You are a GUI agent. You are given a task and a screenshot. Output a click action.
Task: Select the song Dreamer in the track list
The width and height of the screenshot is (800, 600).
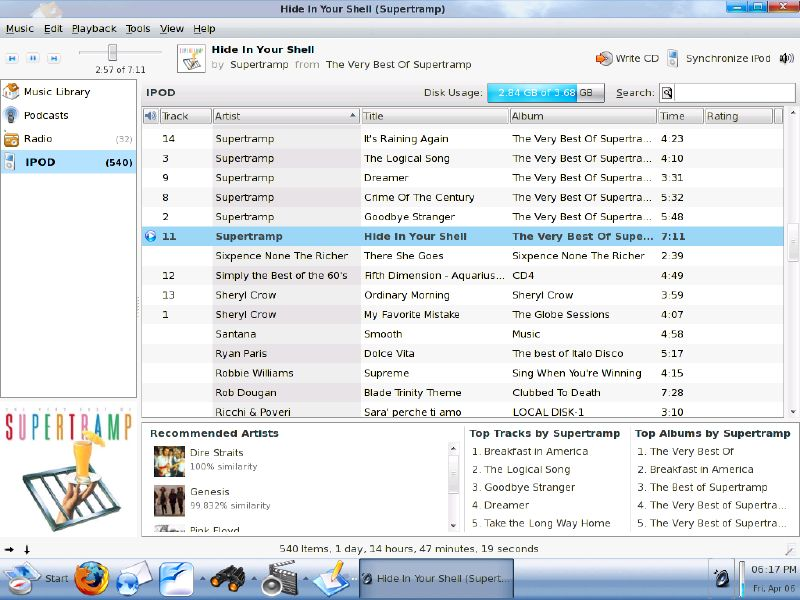(462, 178)
